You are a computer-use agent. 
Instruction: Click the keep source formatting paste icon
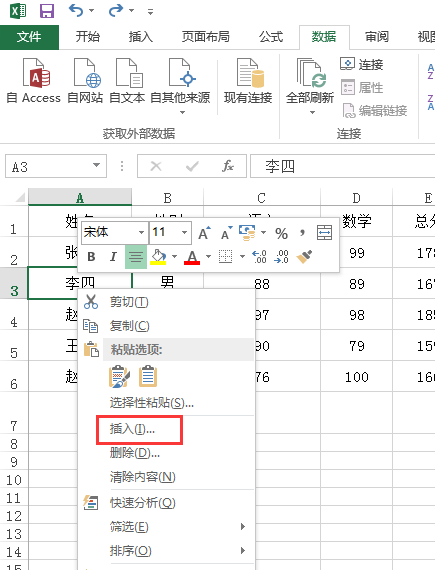coord(119,376)
